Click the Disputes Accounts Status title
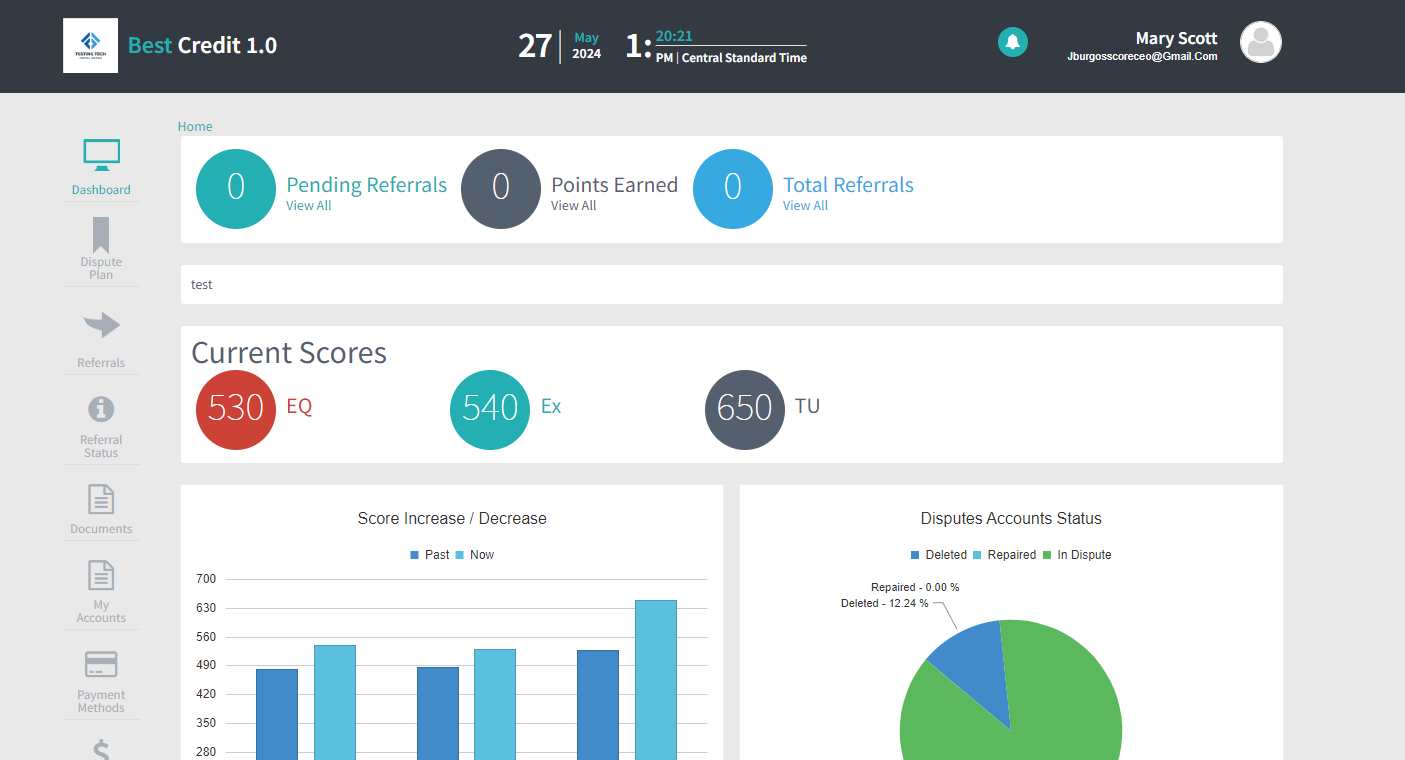1405x760 pixels. click(1011, 518)
